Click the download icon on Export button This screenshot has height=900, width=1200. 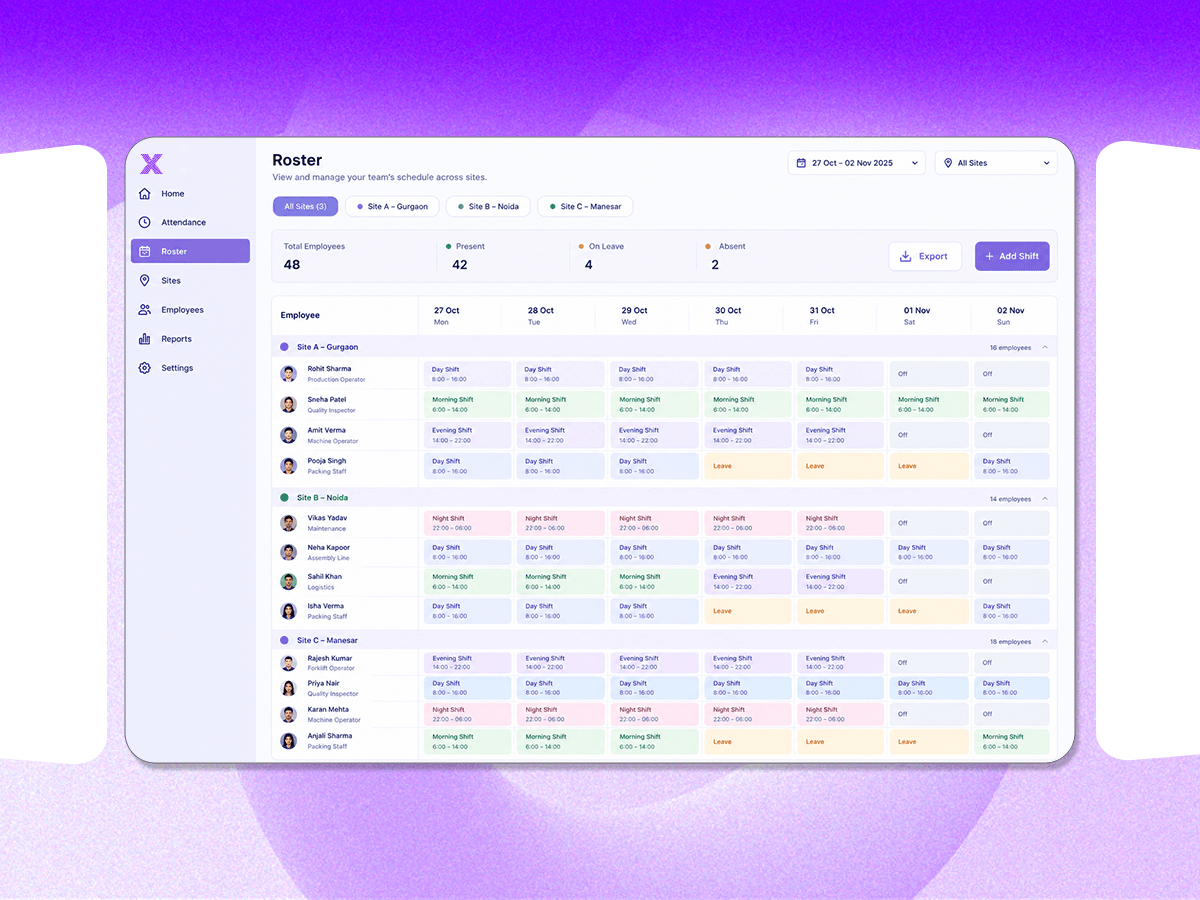906,256
